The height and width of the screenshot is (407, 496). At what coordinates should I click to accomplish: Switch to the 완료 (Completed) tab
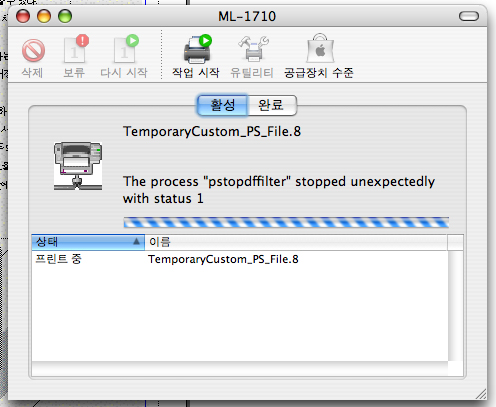[272, 105]
